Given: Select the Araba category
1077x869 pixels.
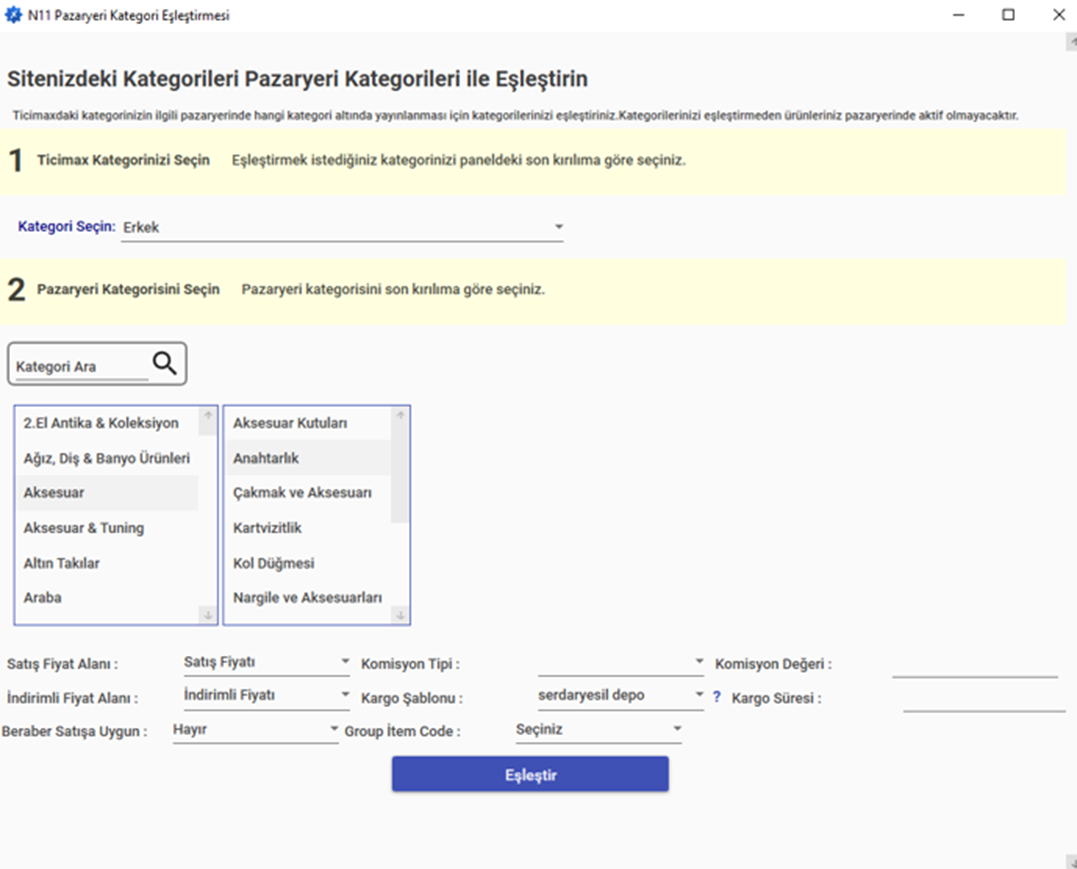Looking at the screenshot, I should click(107, 598).
